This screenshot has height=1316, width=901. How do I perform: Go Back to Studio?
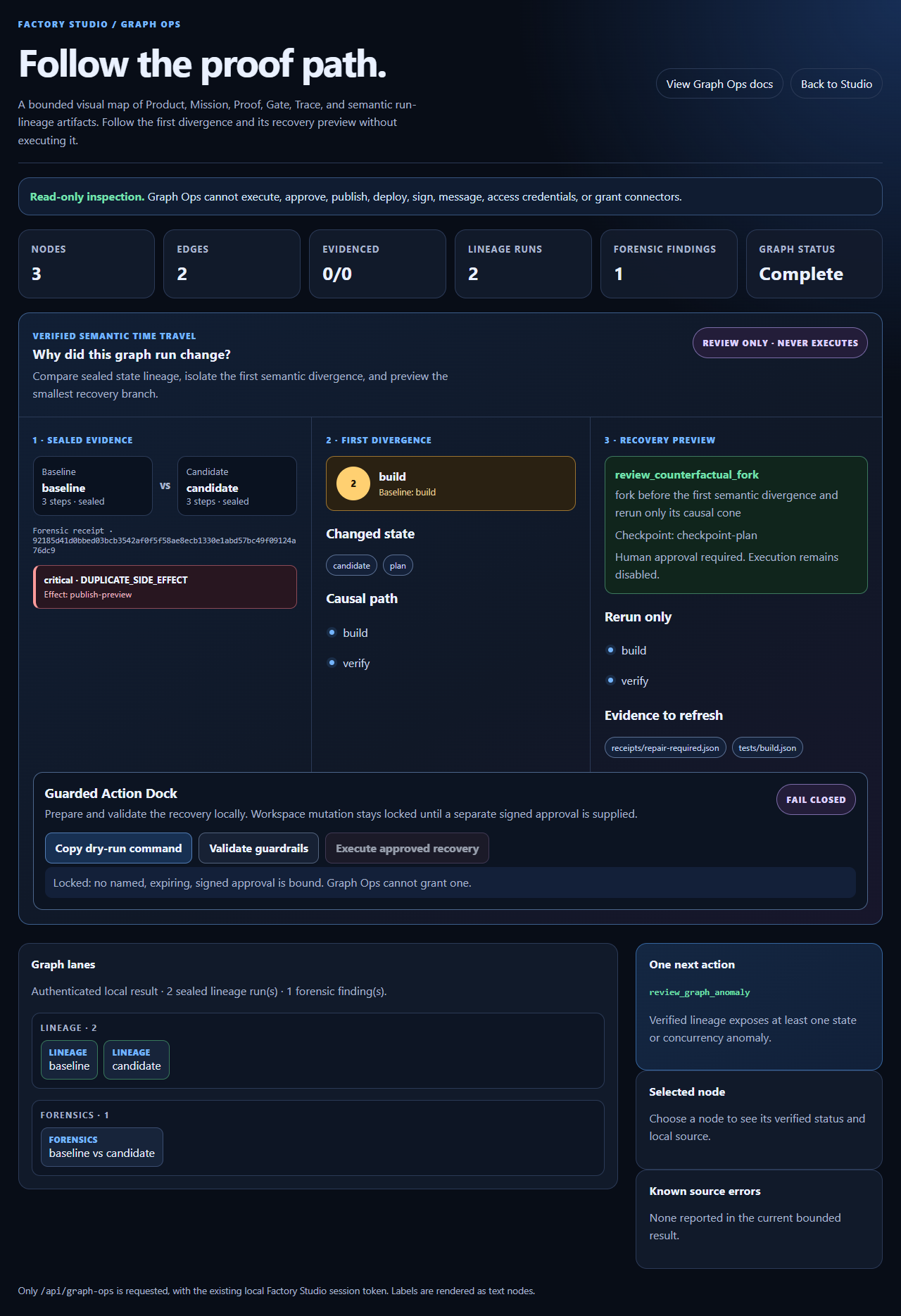836,84
